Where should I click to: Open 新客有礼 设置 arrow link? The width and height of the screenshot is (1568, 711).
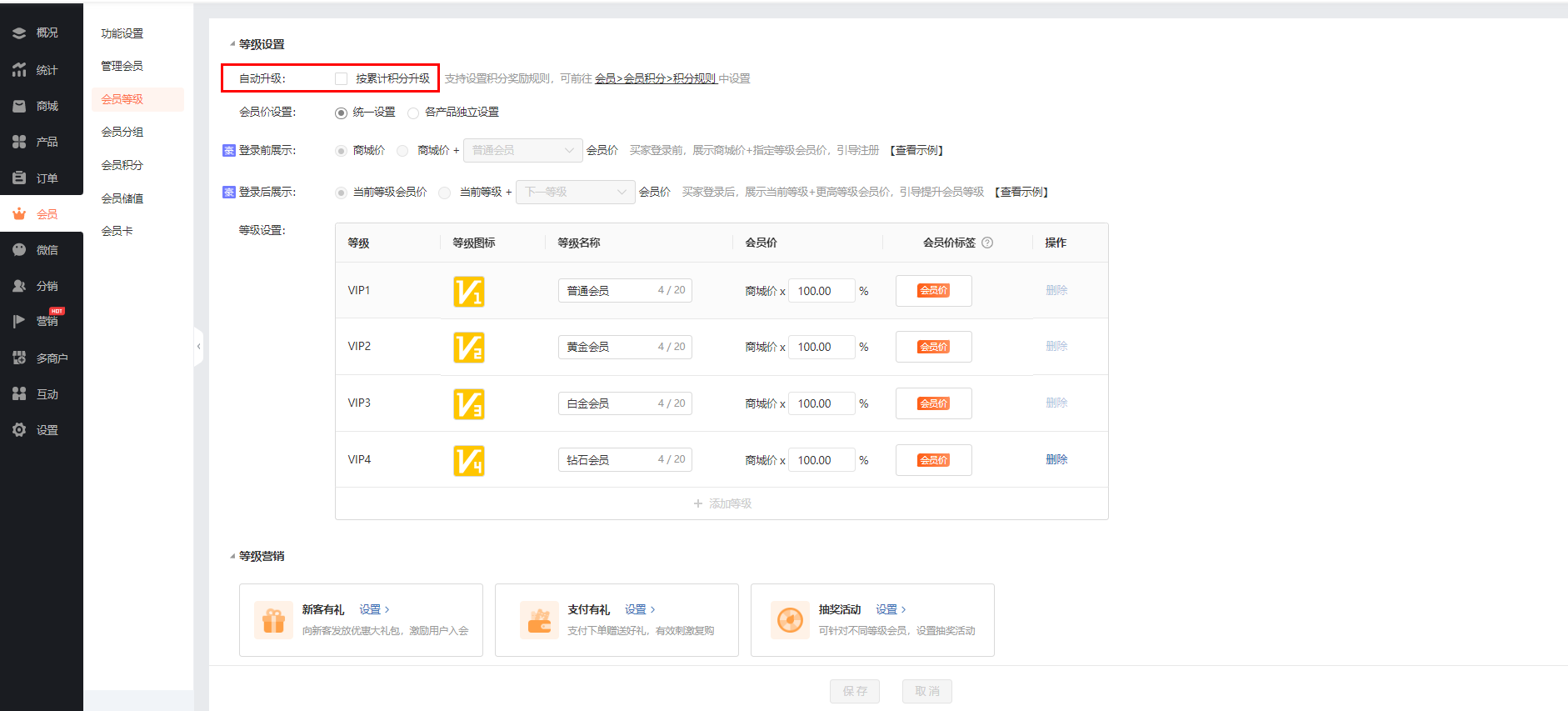point(374,609)
